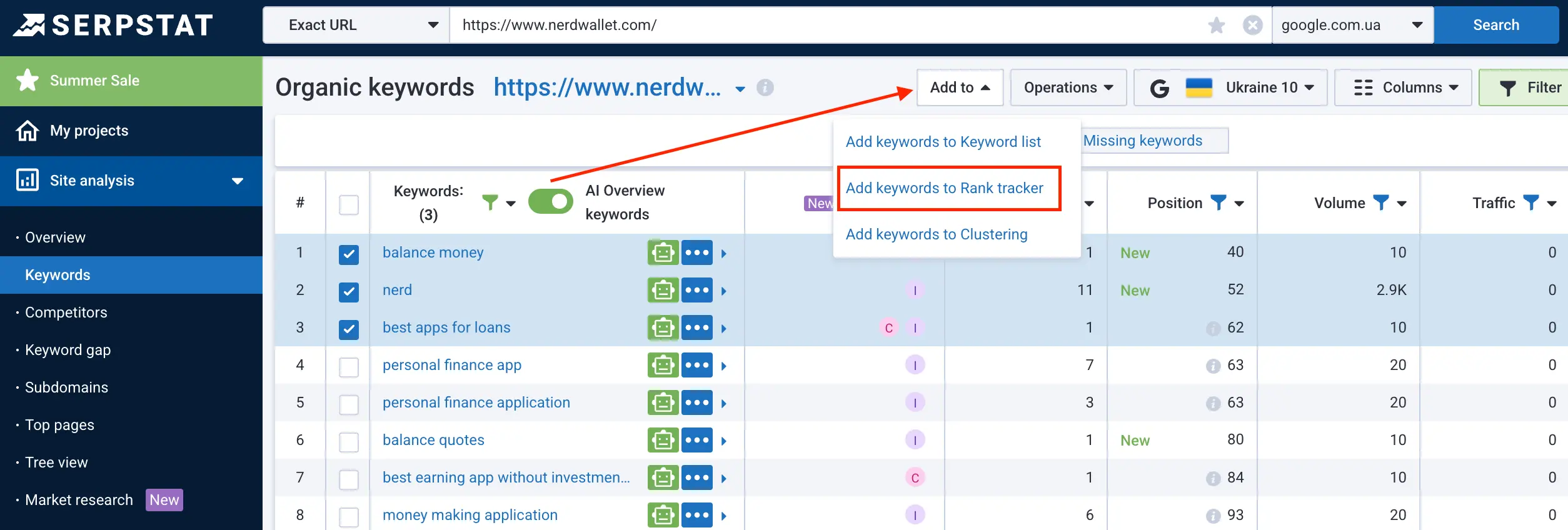Click the info icon beside Organic keywords title
Image resolution: width=1568 pixels, height=530 pixels.
pyautogui.click(x=765, y=87)
